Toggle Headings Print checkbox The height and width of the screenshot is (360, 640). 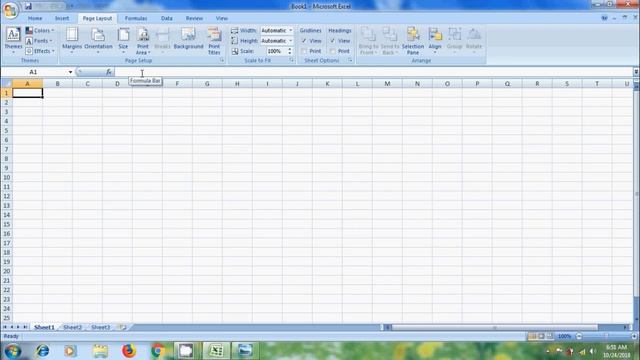(x=333, y=51)
